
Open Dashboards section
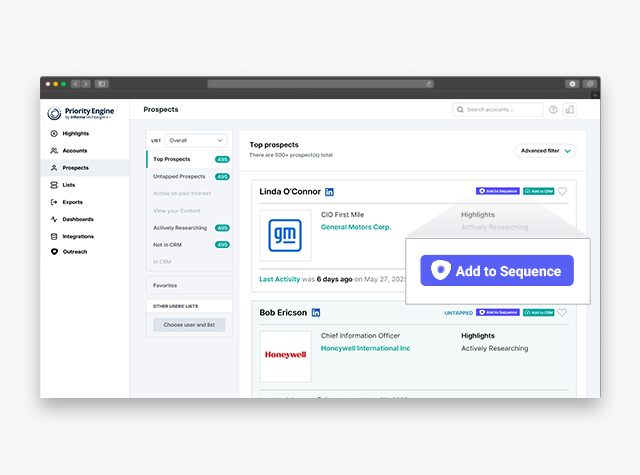pyautogui.click(x=78, y=219)
